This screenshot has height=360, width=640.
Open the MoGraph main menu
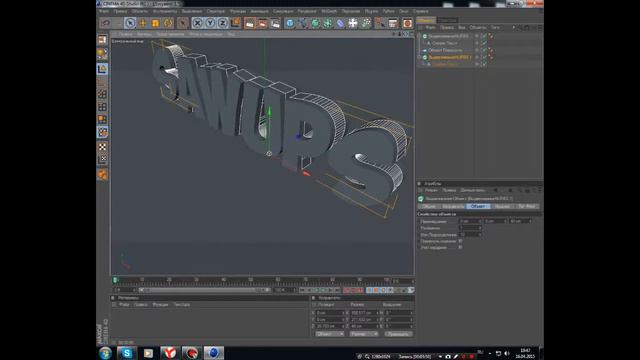coord(329,11)
